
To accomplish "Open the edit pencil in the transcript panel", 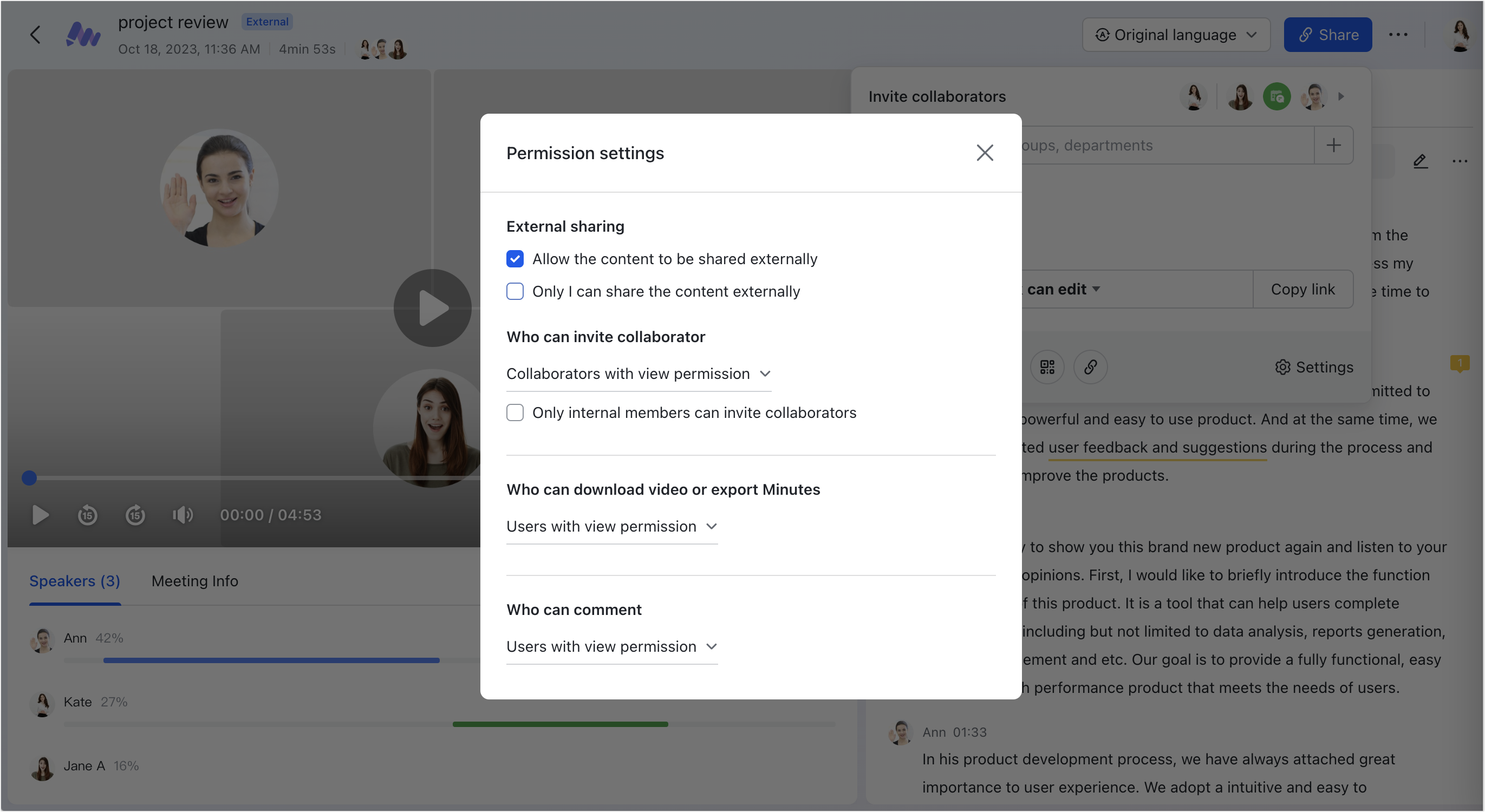I will [1421, 161].
